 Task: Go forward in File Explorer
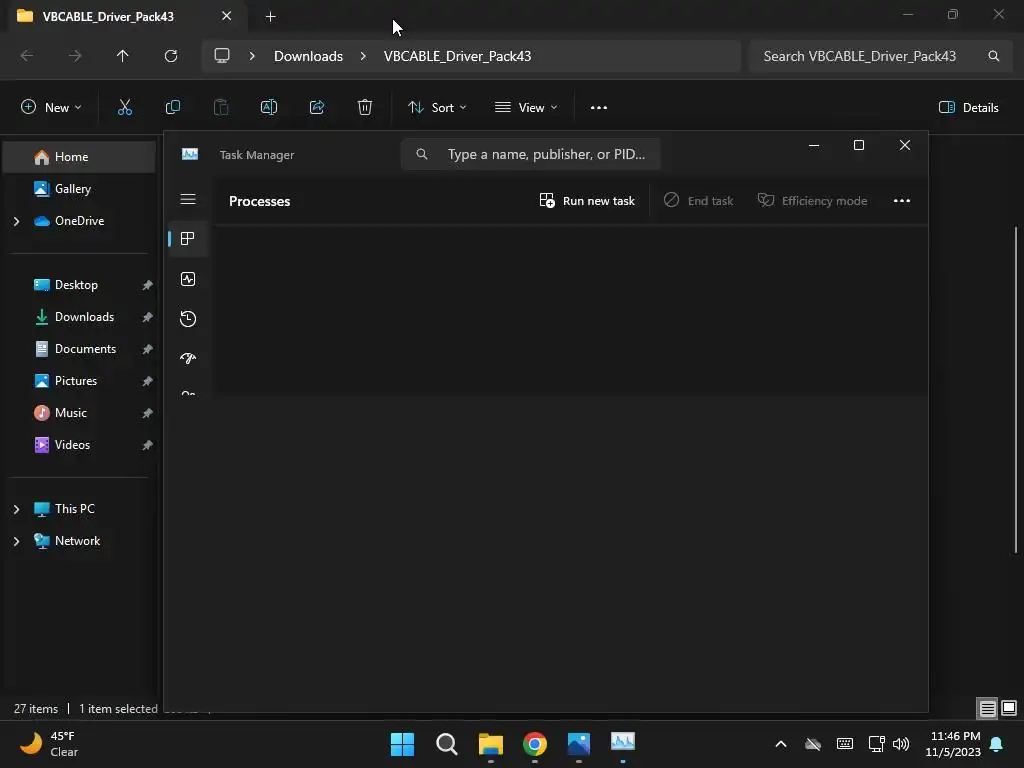[75, 56]
